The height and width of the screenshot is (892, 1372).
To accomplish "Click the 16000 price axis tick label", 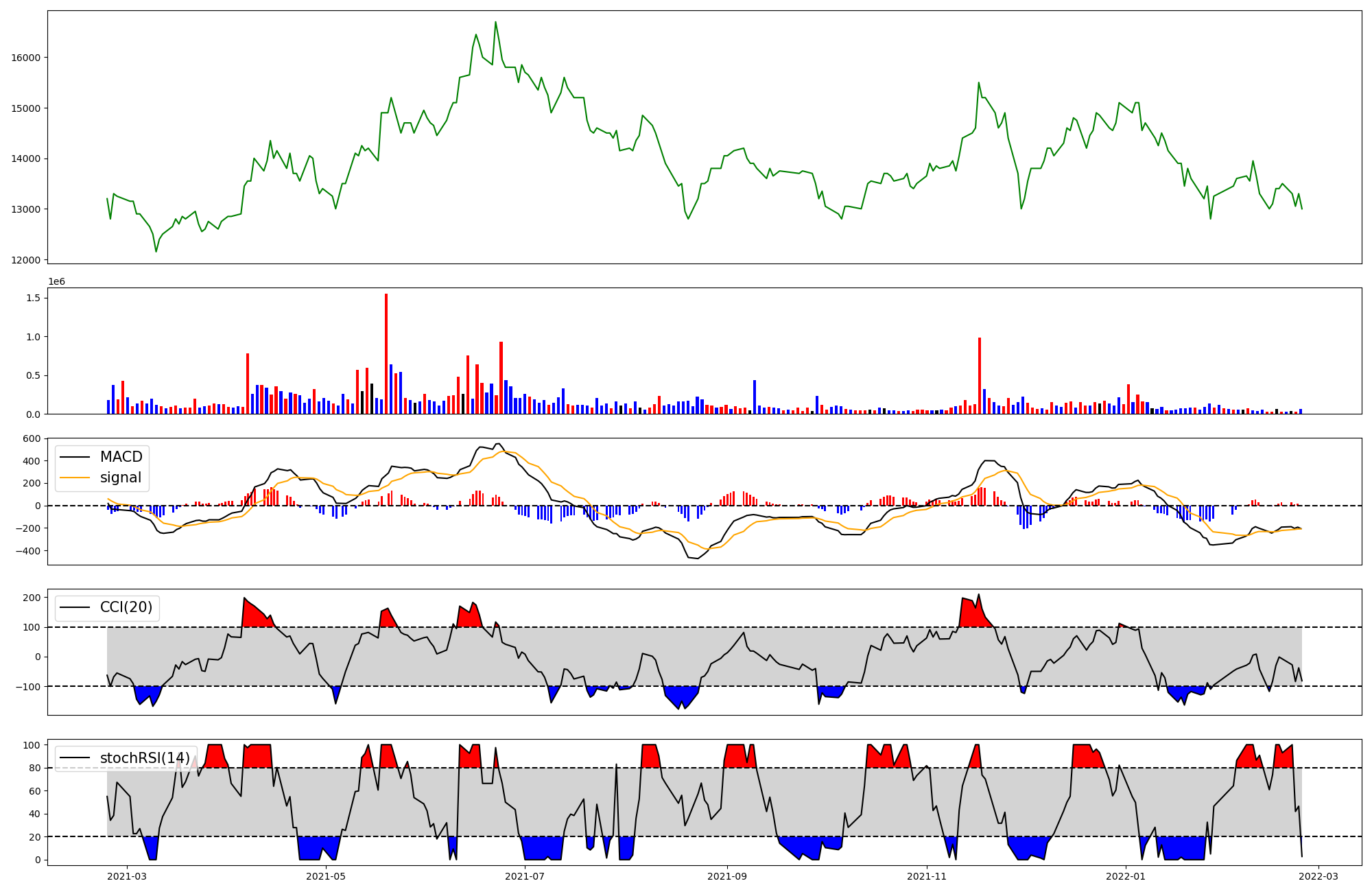I will click(x=26, y=58).
